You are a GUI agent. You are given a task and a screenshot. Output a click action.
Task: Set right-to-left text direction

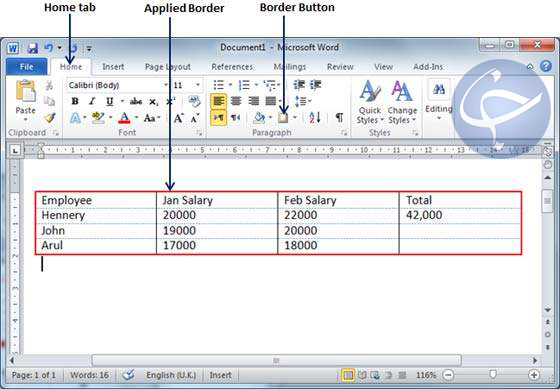pos(235,118)
